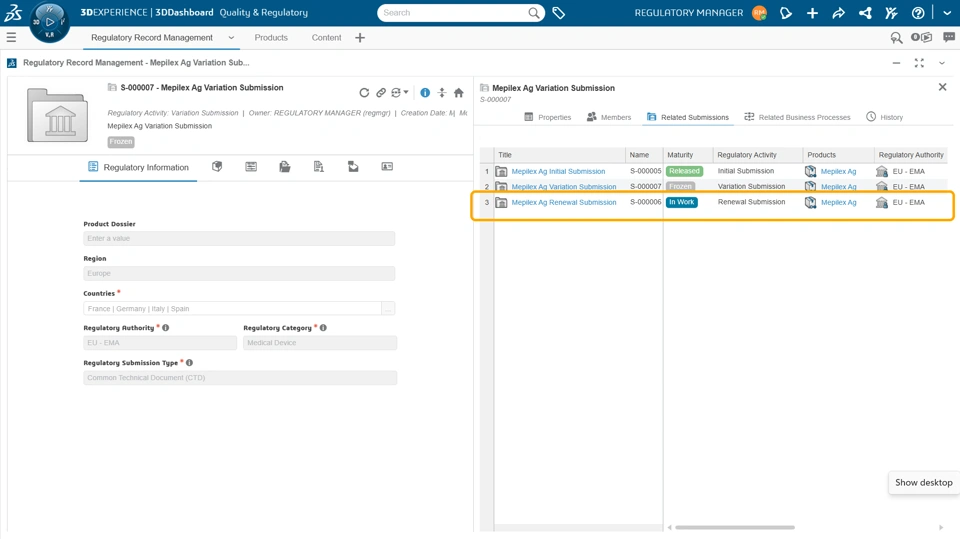960x539 pixels.
Task: Sort by the Maturity column header
Action: 688,155
